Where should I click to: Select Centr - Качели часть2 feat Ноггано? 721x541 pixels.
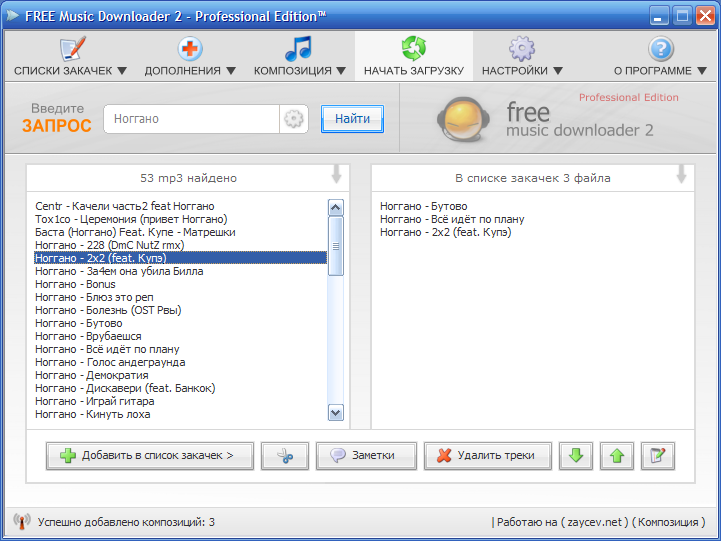pos(125,206)
